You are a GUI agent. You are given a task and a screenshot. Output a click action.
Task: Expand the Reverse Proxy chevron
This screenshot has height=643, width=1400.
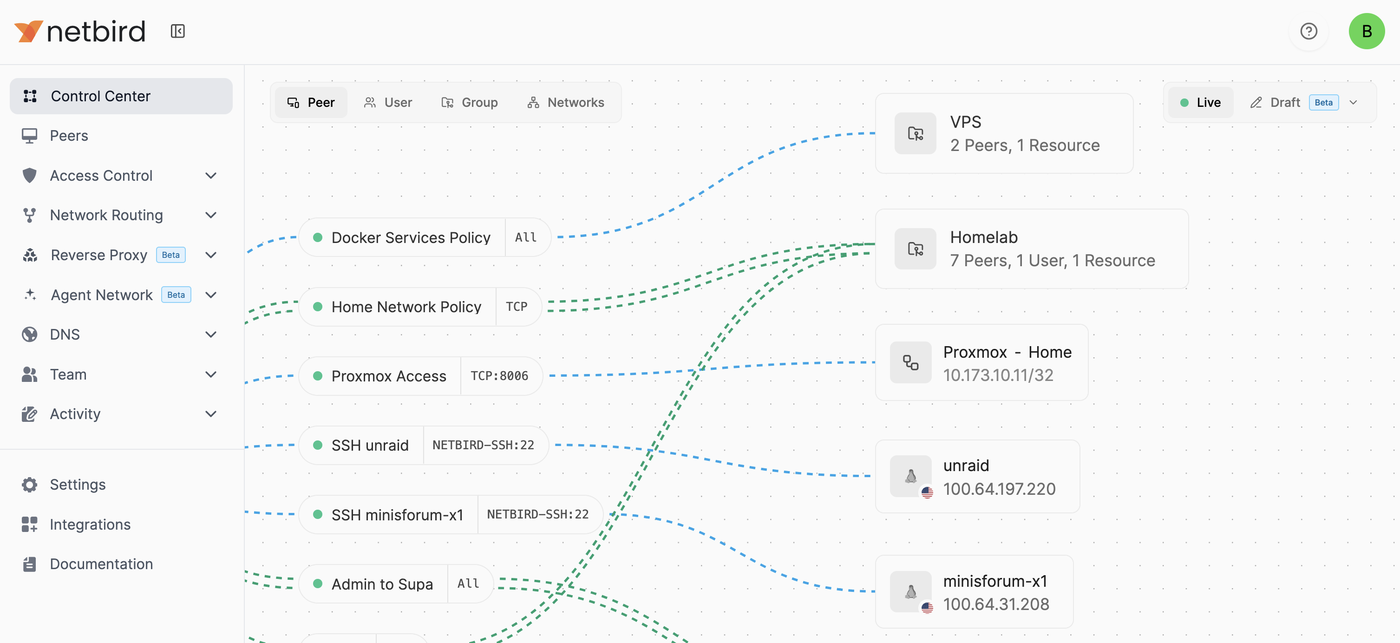[x=211, y=255]
